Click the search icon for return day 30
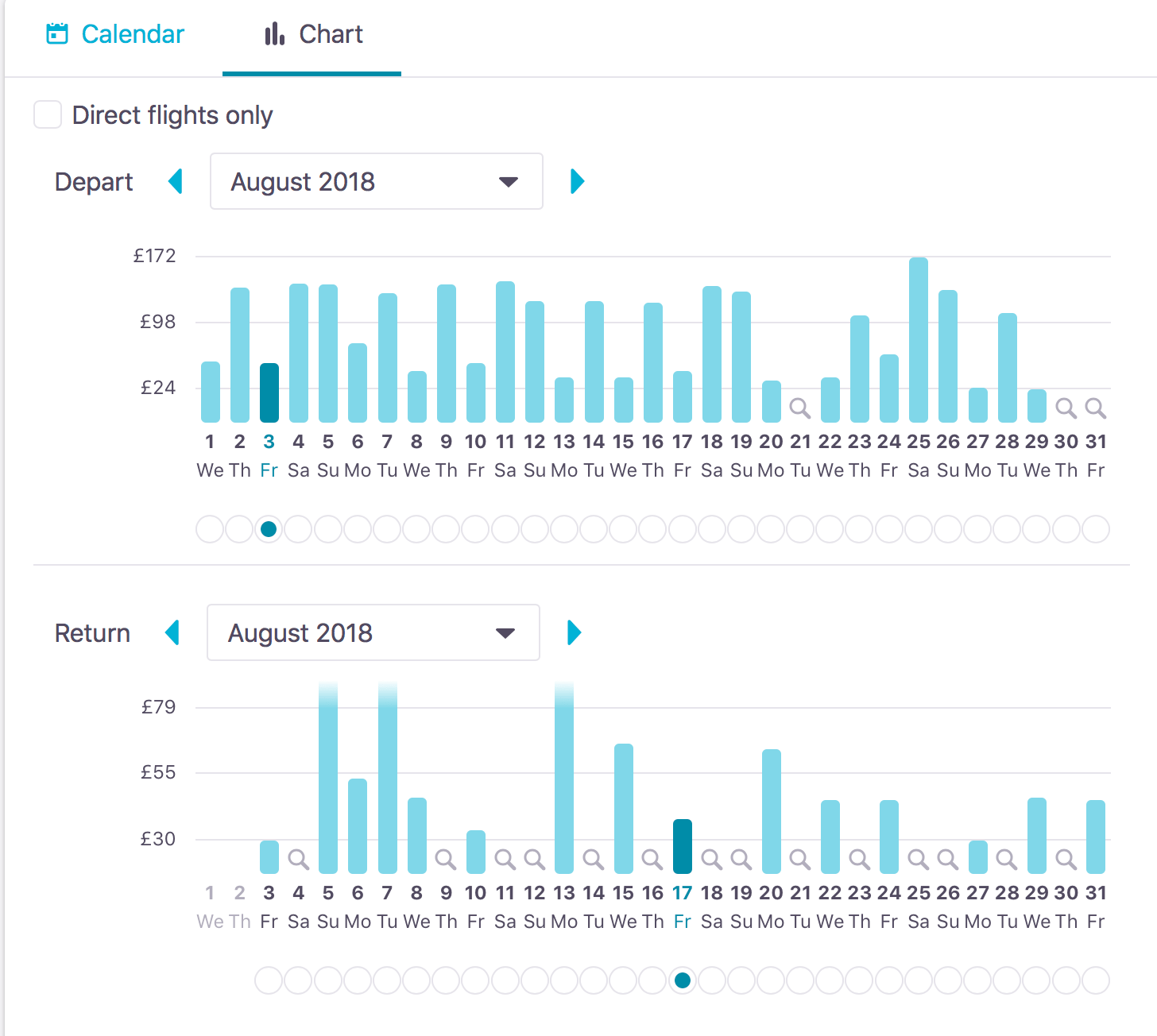This screenshot has height=1036, width=1157. tap(1066, 859)
